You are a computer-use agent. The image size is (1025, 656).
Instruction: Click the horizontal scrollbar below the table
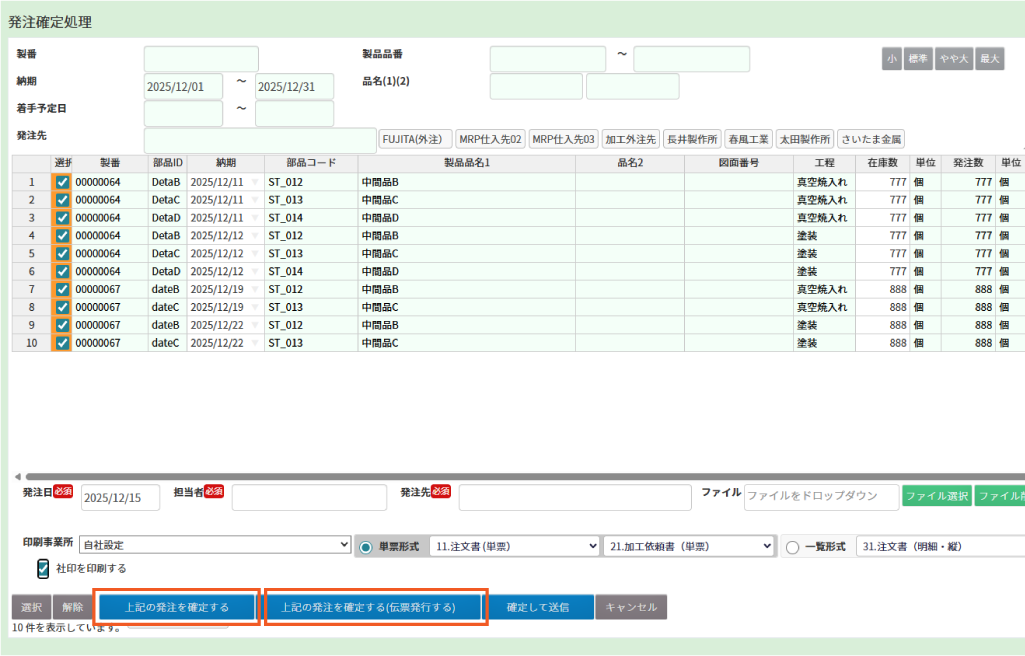tap(500, 477)
